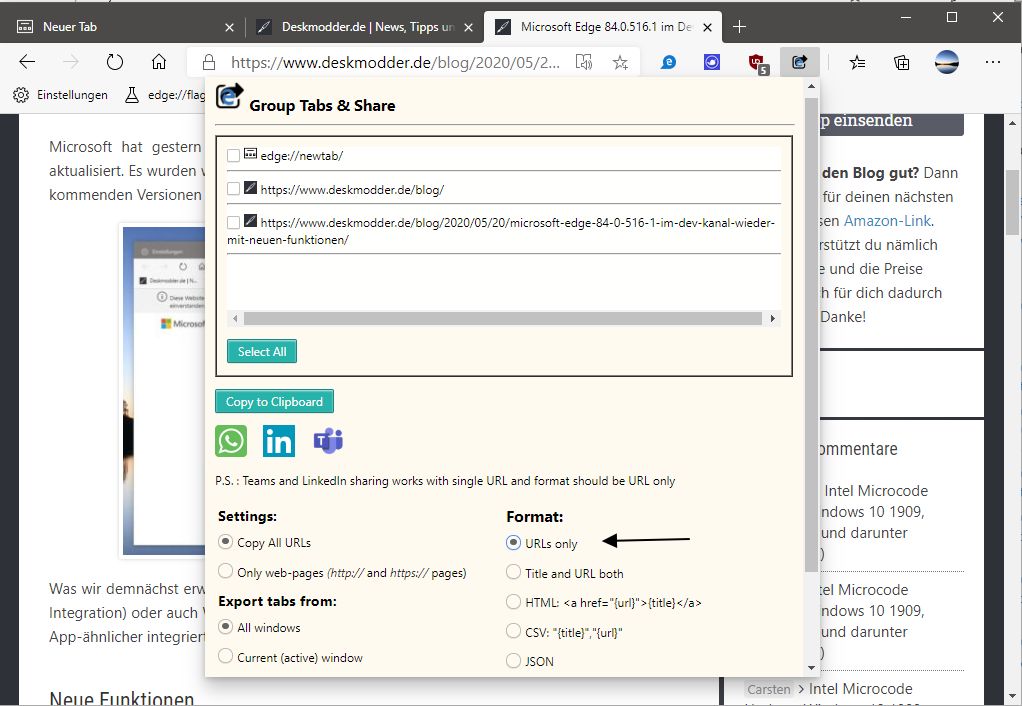Check the microsoft-edge-84-0-516-1 URL checkbox
Screen dimensions: 1022x706
(233, 223)
